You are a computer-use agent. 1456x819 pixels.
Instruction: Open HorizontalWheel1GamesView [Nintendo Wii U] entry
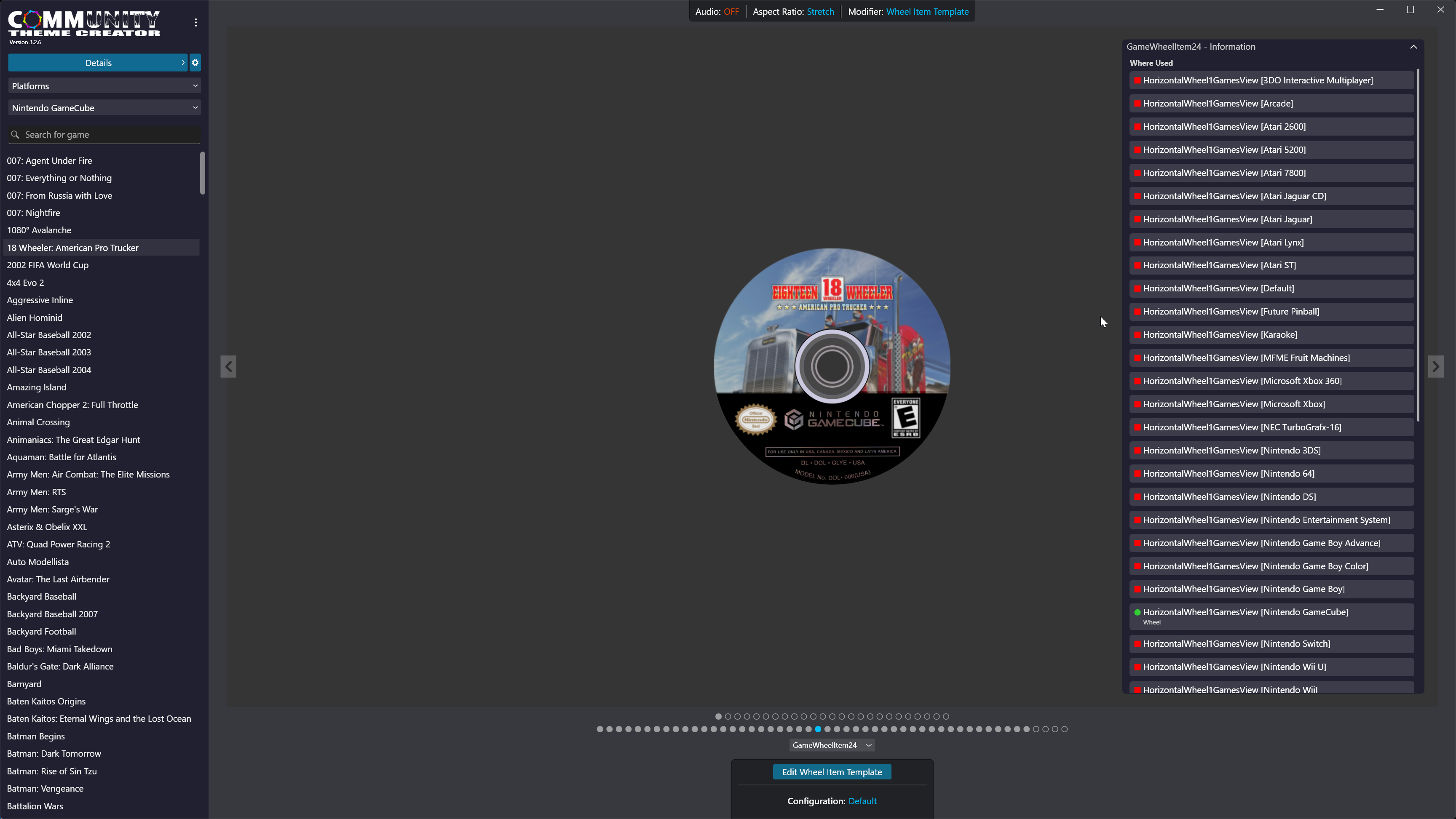click(1272, 667)
